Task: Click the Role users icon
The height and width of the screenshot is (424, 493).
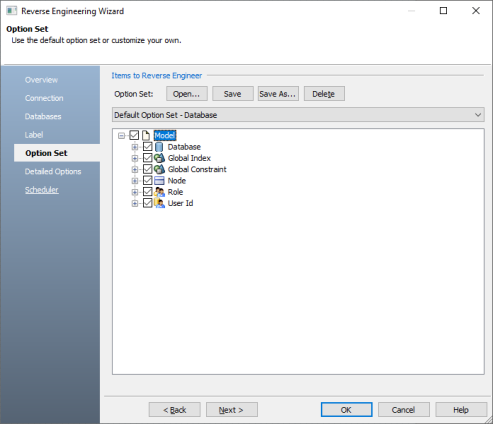Action: click(159, 192)
